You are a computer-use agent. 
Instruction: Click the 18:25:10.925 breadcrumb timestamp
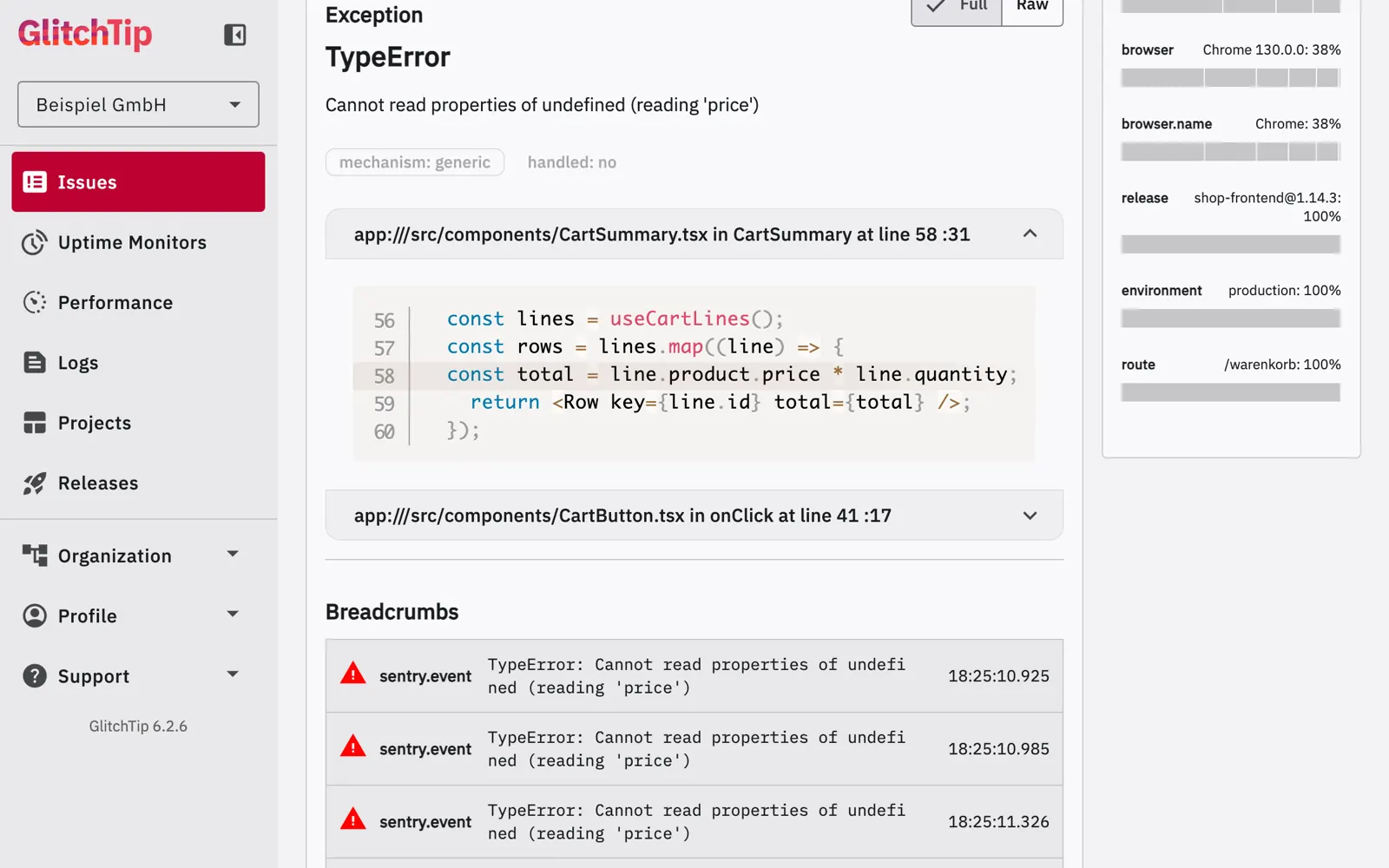998,676
